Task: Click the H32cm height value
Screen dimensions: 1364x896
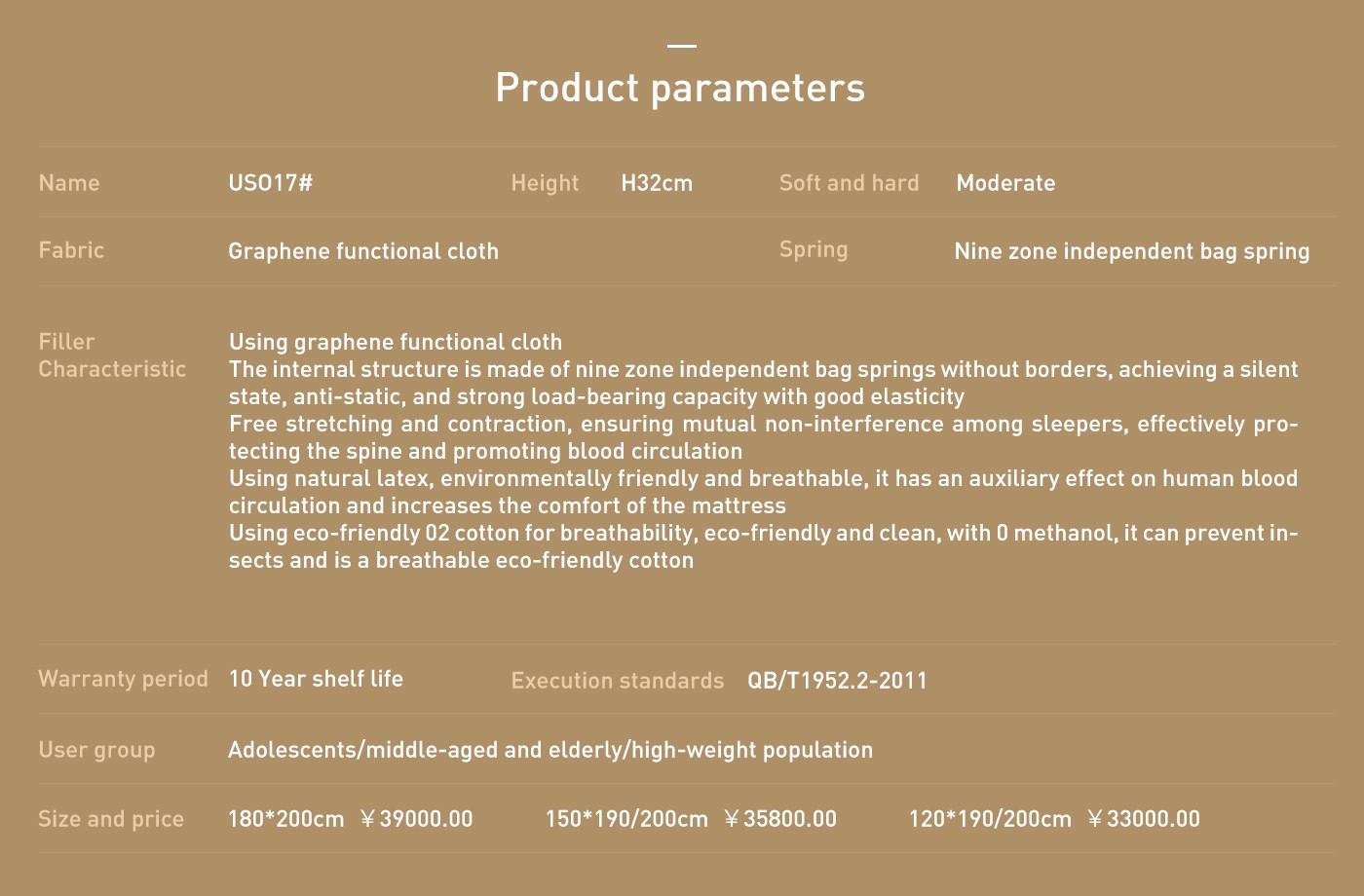Action: pyautogui.click(x=657, y=183)
